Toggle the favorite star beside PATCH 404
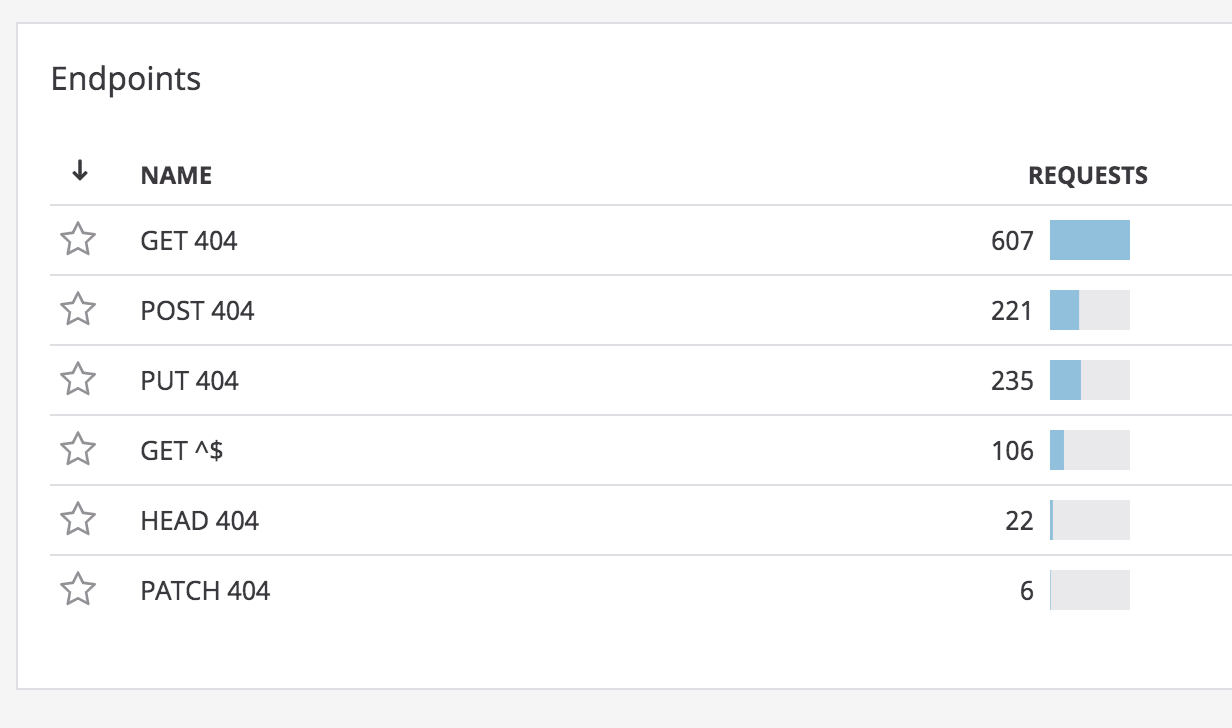This screenshot has width=1232, height=728. tap(79, 590)
